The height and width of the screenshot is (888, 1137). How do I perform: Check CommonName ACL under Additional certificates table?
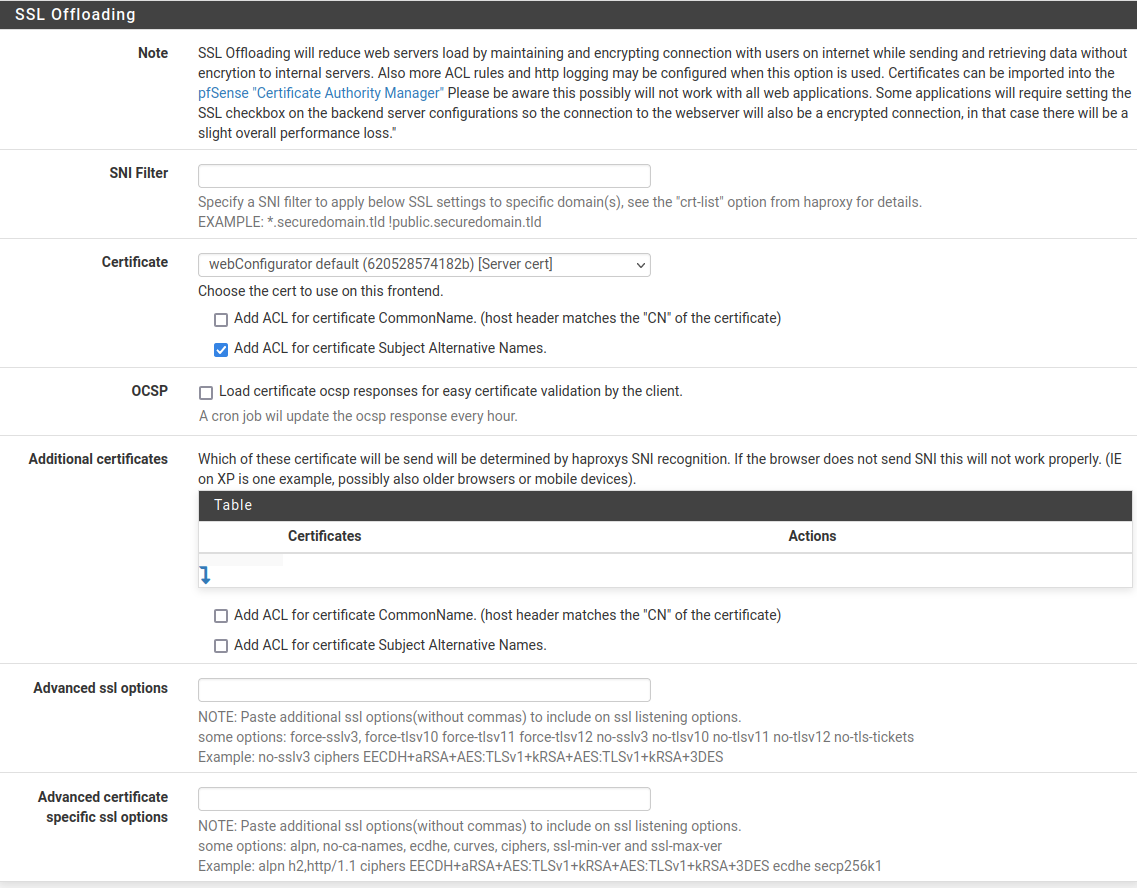221,616
